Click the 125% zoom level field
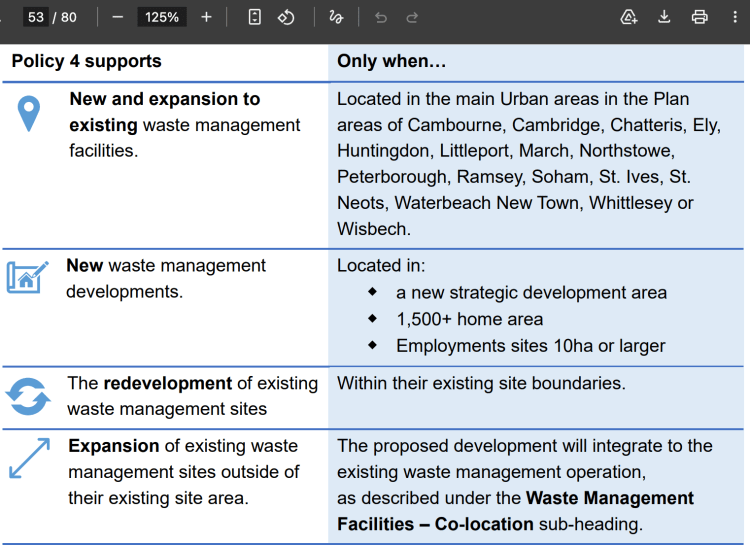 tap(162, 17)
